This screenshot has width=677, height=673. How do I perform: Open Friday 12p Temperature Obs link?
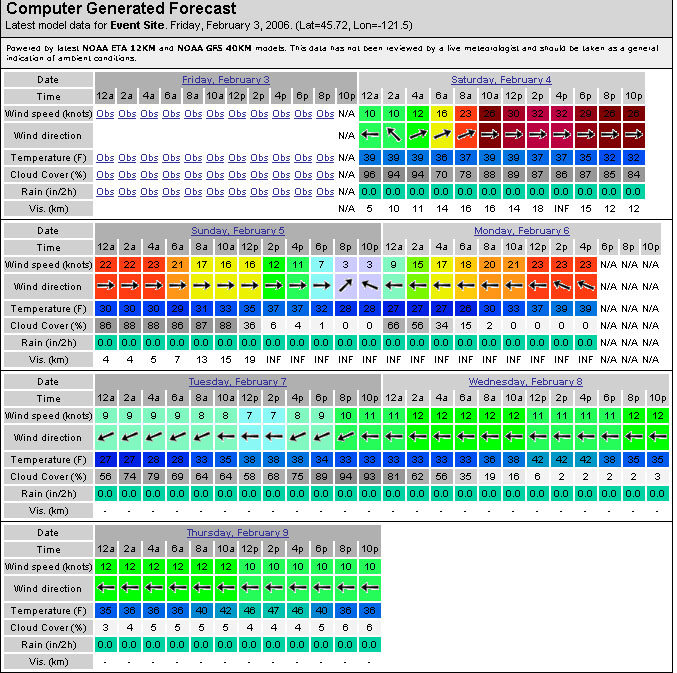(x=237, y=158)
